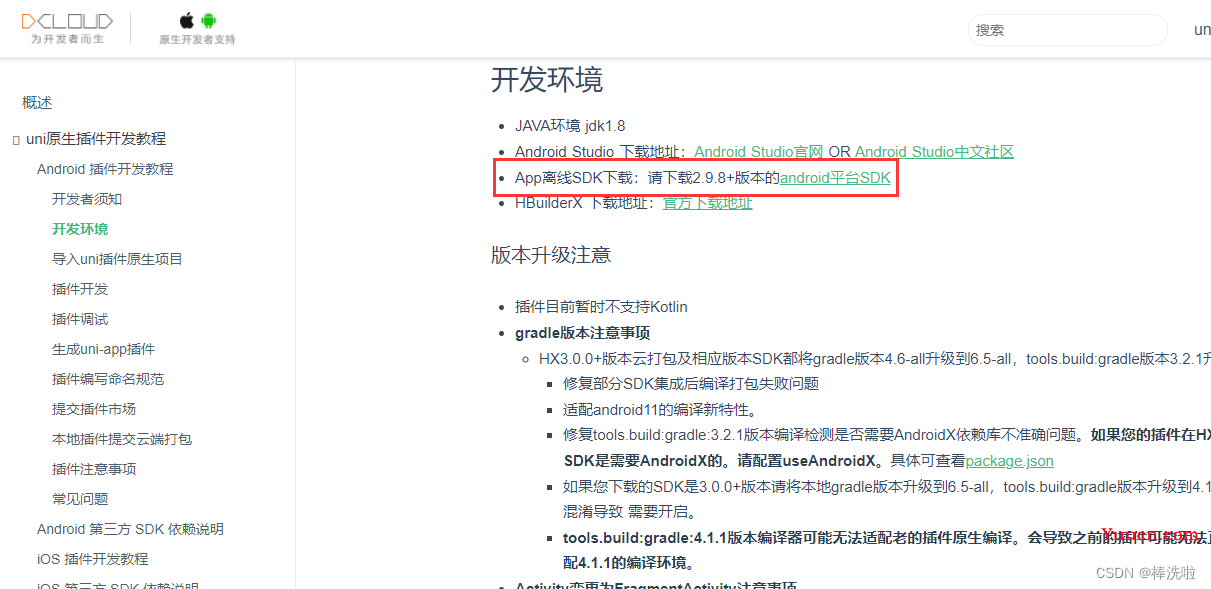
Task: Open the android平台SDK download link
Action: [835, 178]
